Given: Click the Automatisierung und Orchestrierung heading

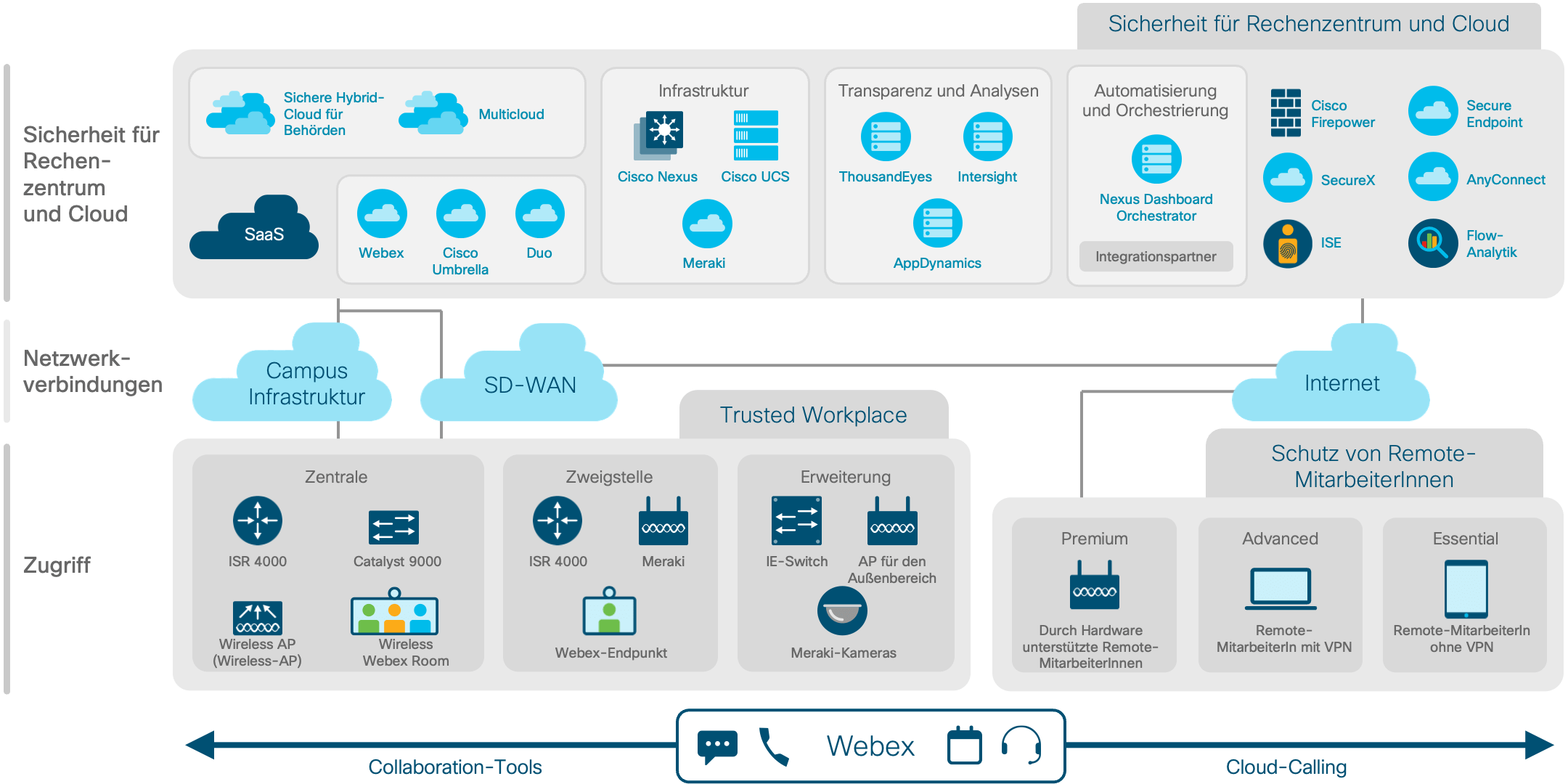Looking at the screenshot, I should tap(1156, 100).
